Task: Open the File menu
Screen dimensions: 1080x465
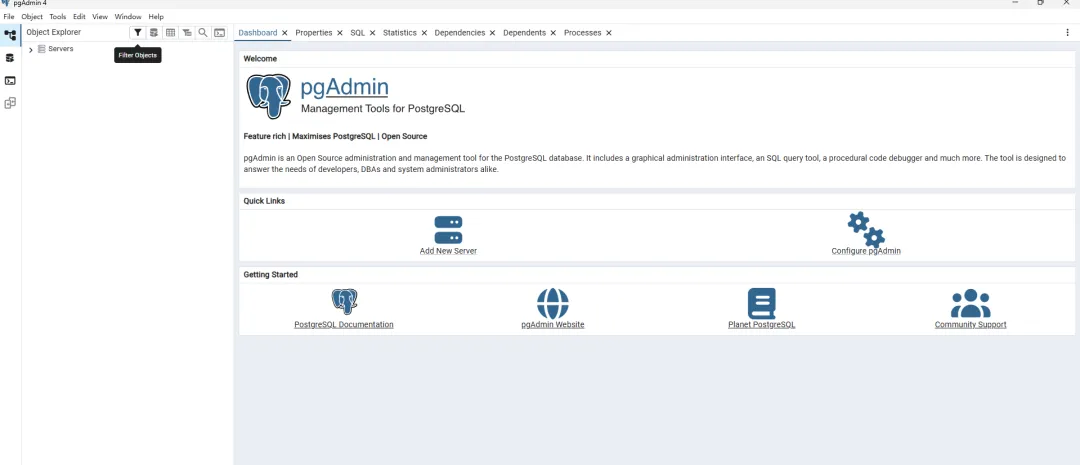Action: 9,17
